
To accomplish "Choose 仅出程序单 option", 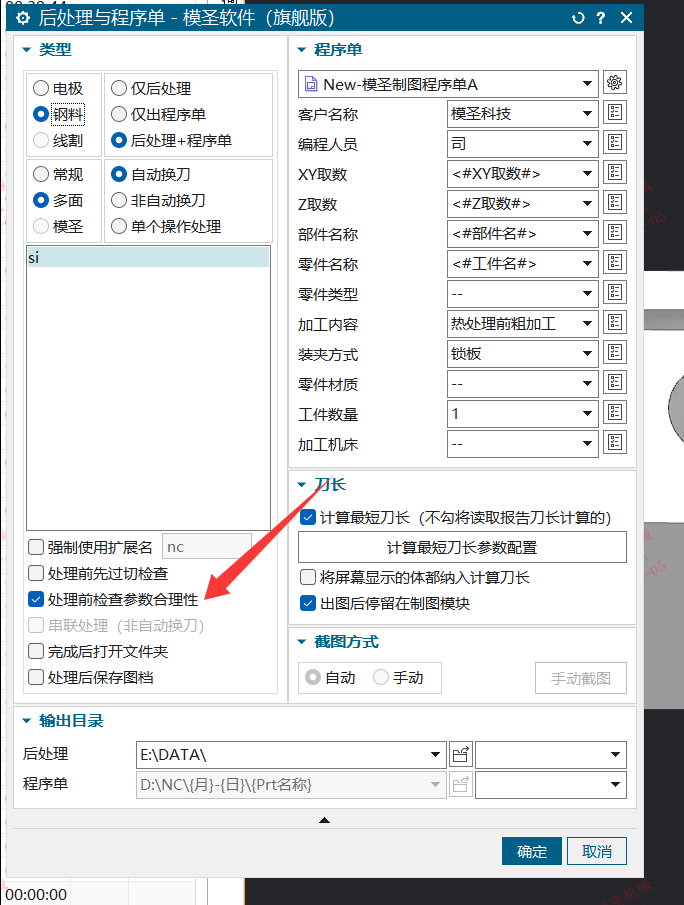I will [x=158, y=114].
